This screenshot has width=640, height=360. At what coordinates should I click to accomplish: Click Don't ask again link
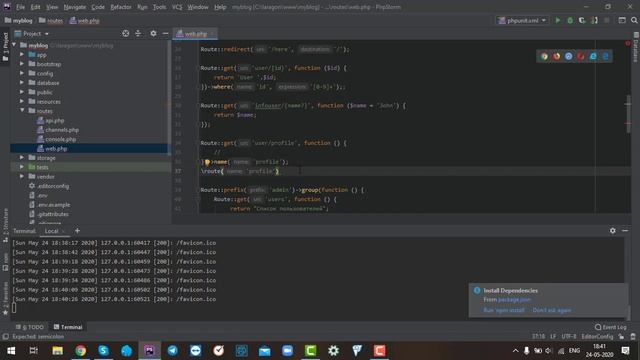(552, 310)
